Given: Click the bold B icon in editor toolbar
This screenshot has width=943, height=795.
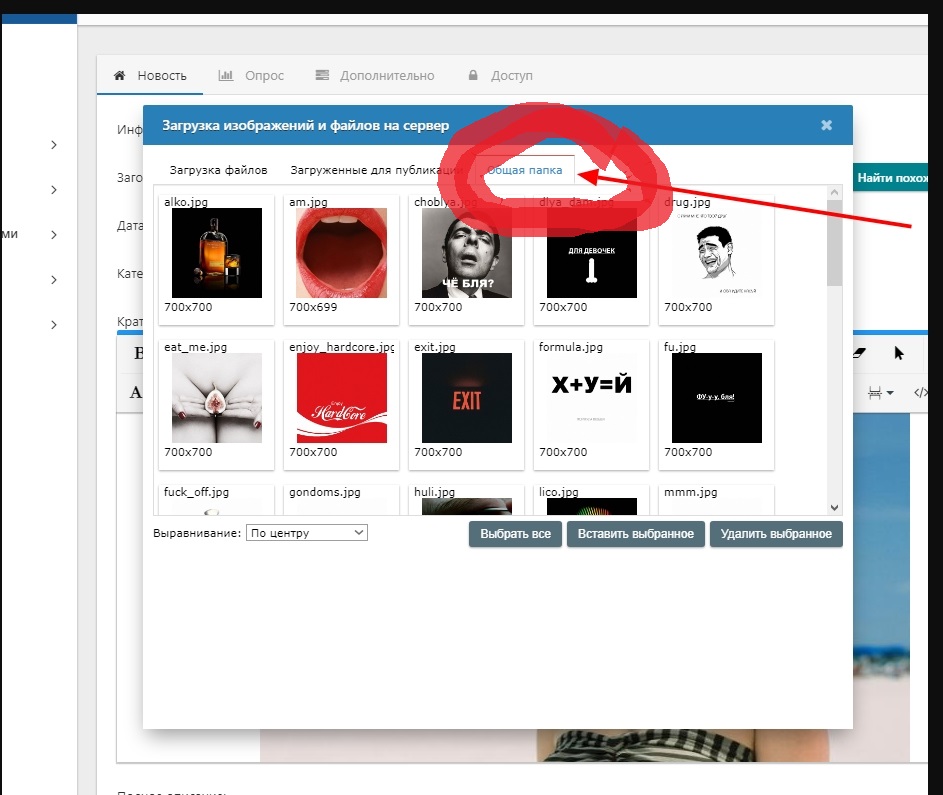Looking at the screenshot, I should [x=138, y=353].
